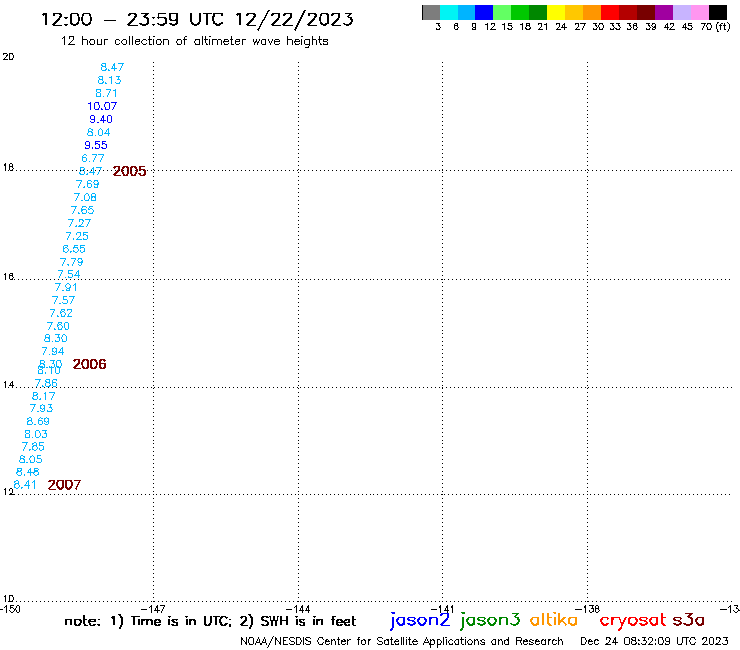The width and height of the screenshot is (740, 650).
Task: Click the longitude axis label -144
Action: 298,609
